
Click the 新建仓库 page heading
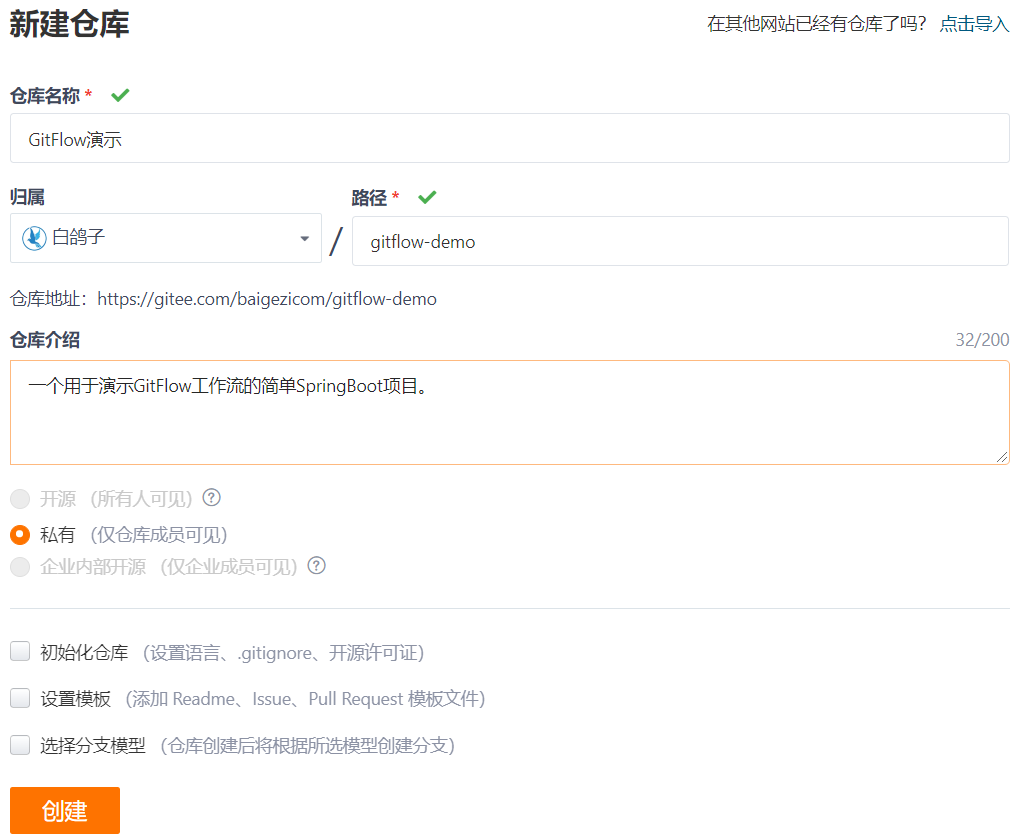pyautogui.click(x=70, y=25)
